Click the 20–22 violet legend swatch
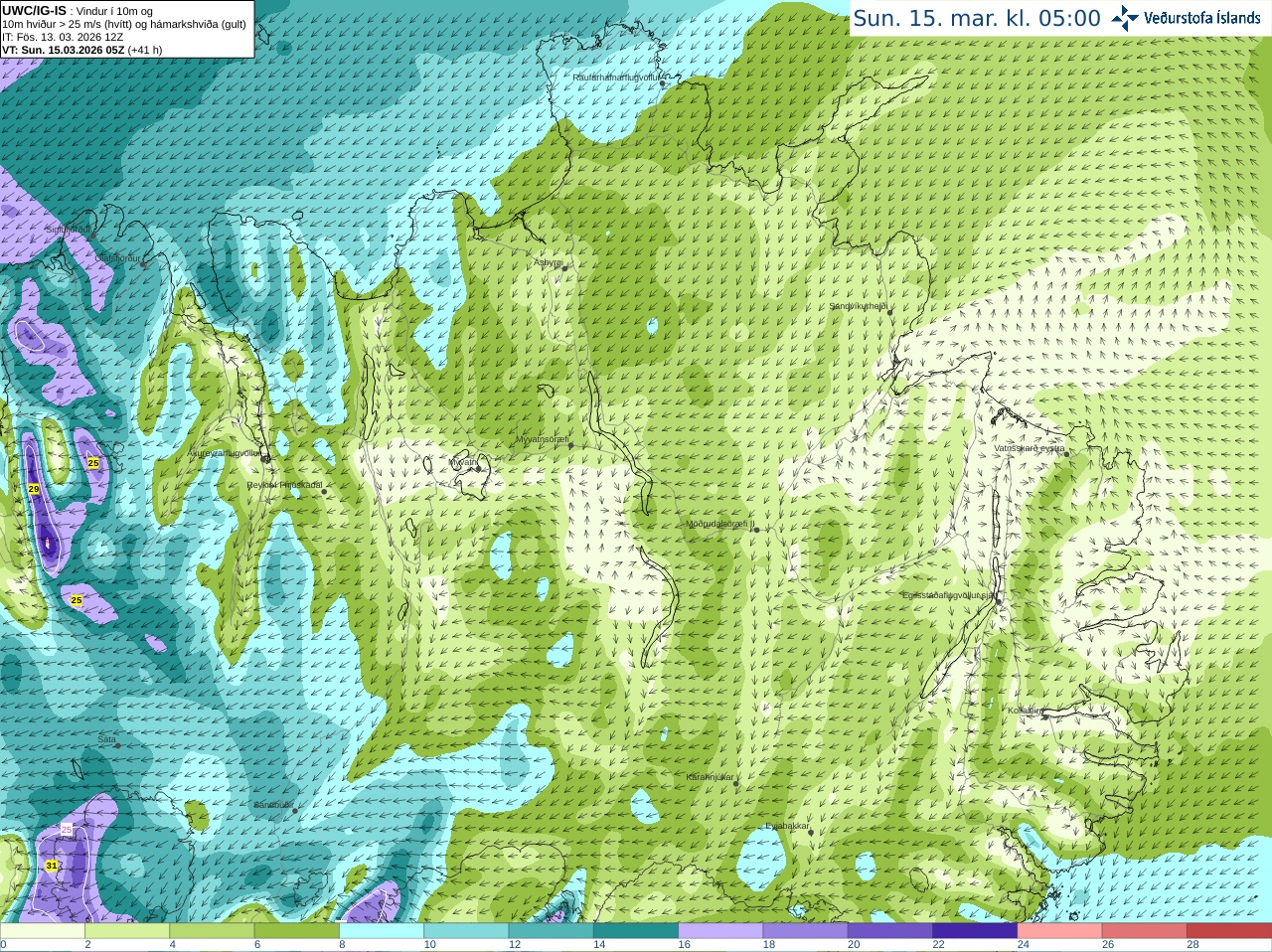The height and width of the screenshot is (952, 1272). point(890,931)
